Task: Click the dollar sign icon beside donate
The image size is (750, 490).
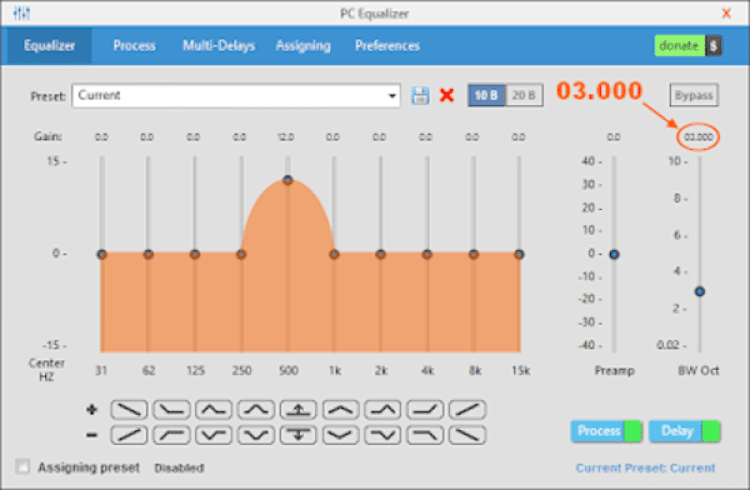Action: pyautogui.click(x=714, y=46)
